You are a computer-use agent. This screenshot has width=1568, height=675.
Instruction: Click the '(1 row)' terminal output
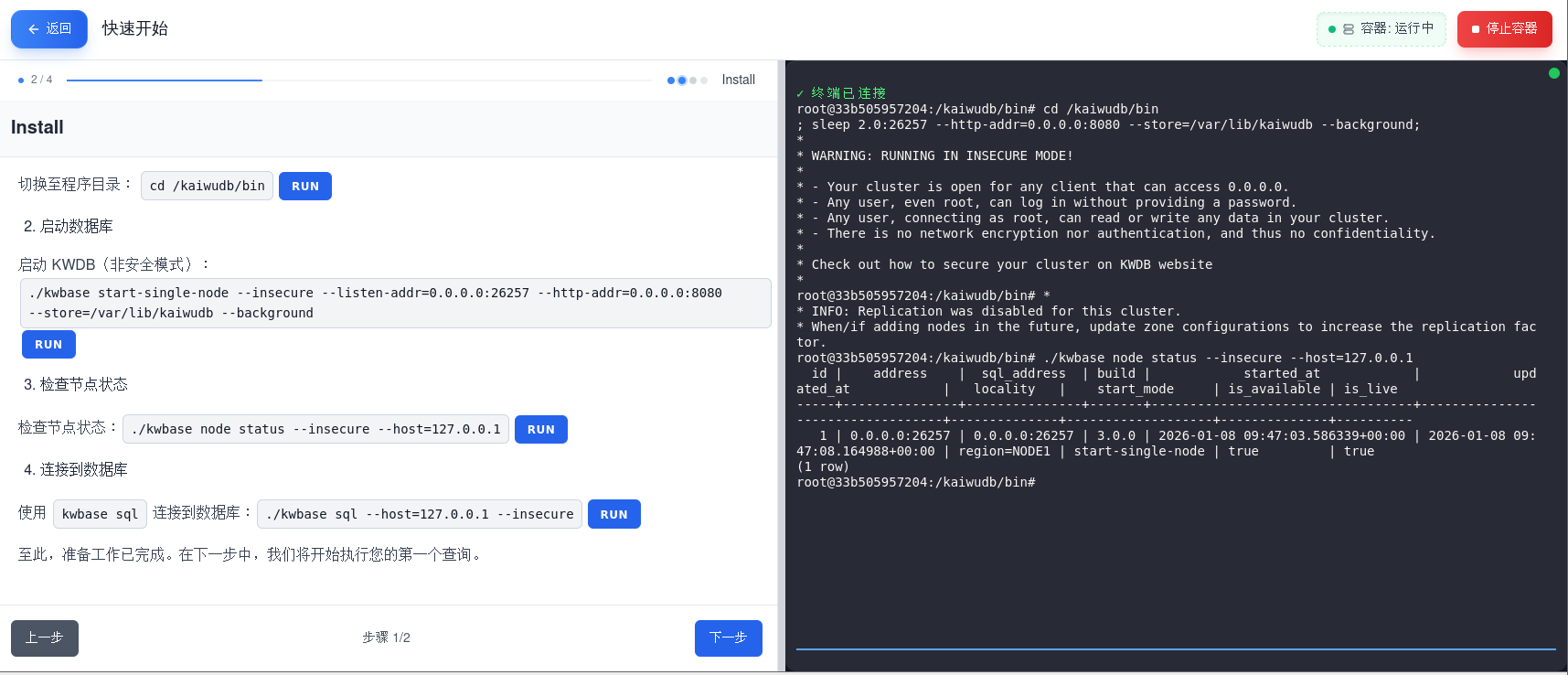tap(823, 466)
